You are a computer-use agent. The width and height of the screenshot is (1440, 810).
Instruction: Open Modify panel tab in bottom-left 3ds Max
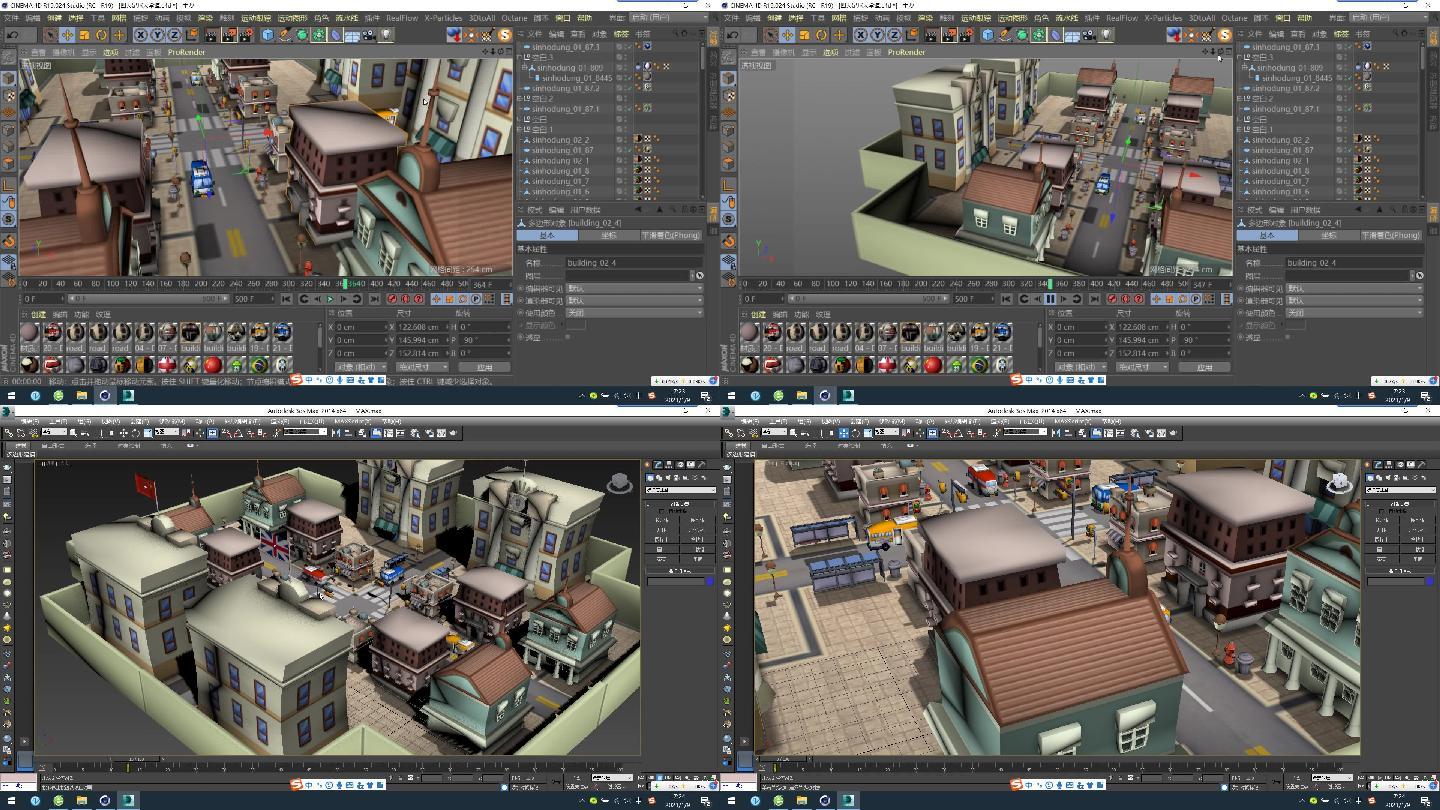click(657, 465)
